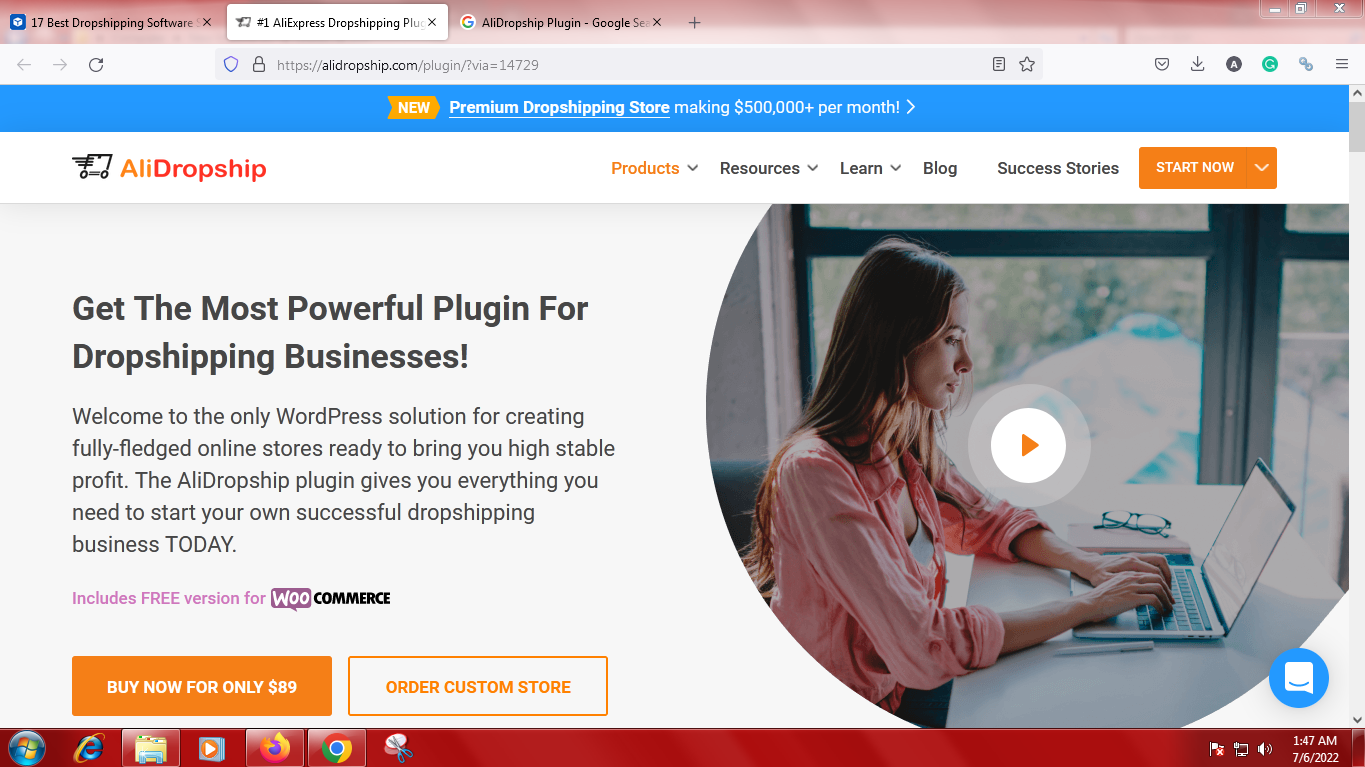Viewport: 1365px width, 767px height.
Task: Bookmark this page with the star
Action: tap(1026, 64)
